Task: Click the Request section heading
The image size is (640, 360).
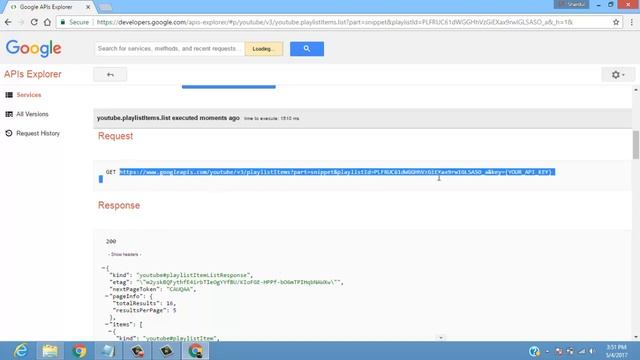Action: pyautogui.click(x=116, y=136)
